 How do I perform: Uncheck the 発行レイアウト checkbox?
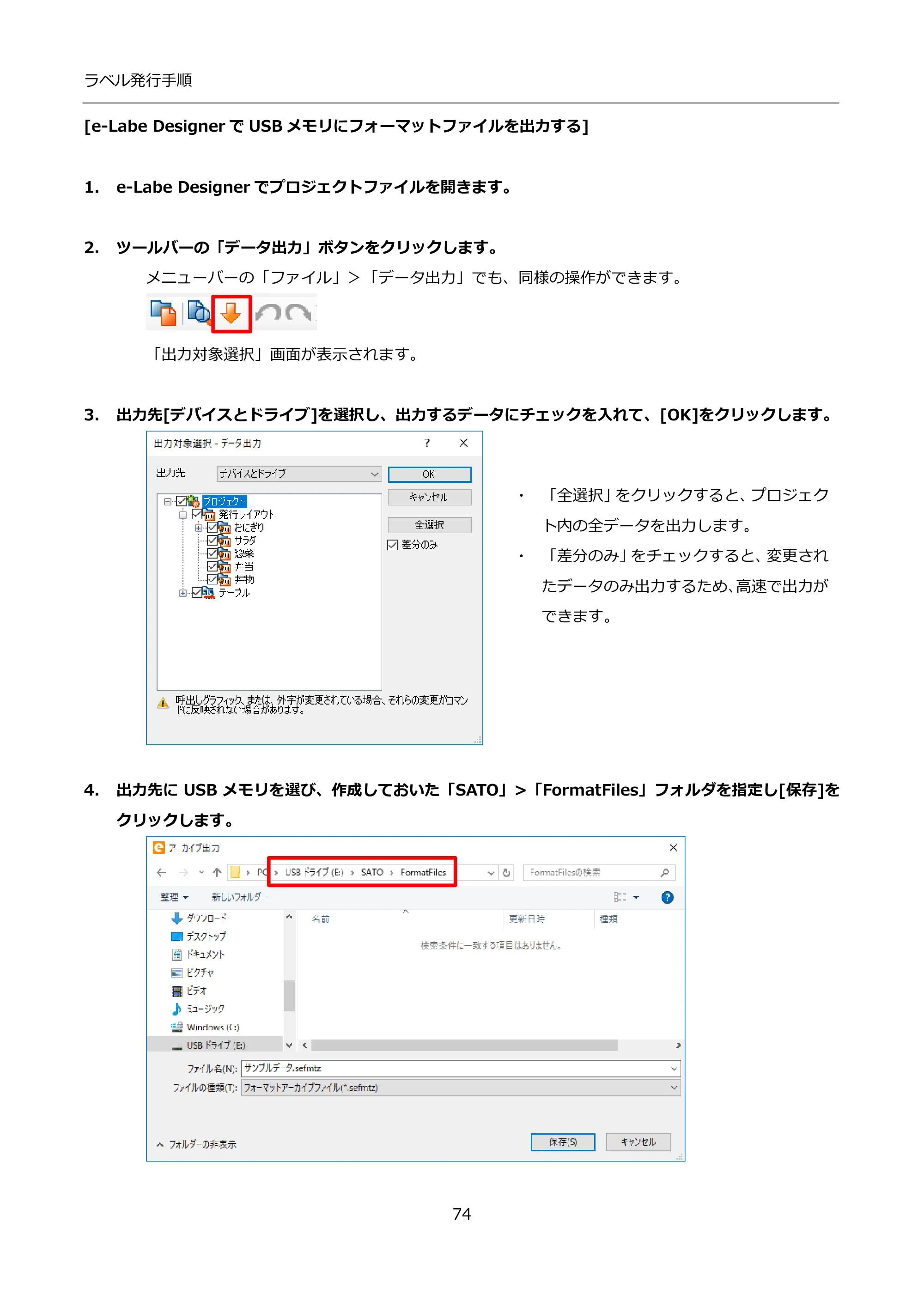pyautogui.click(x=197, y=515)
